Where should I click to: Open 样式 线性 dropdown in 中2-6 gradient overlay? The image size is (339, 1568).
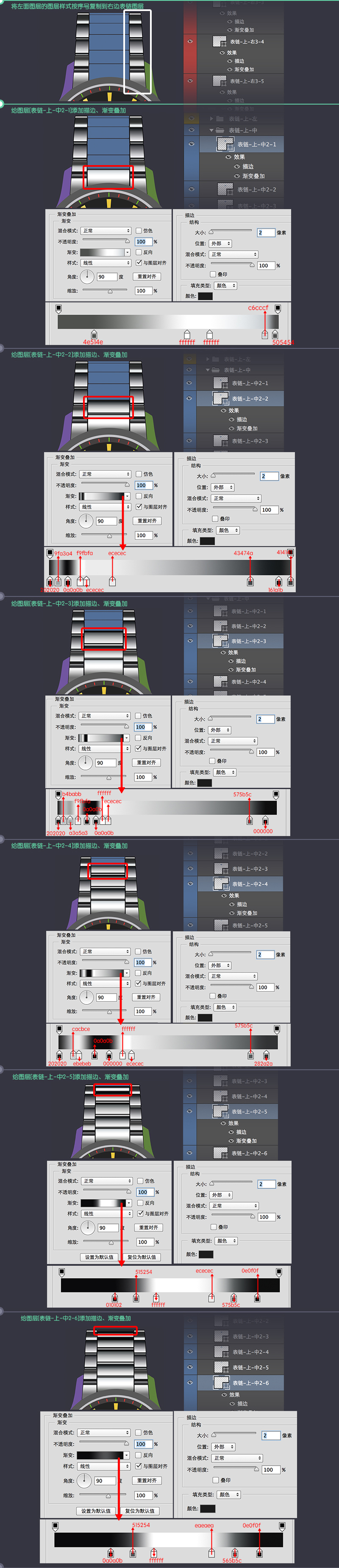point(104,1466)
